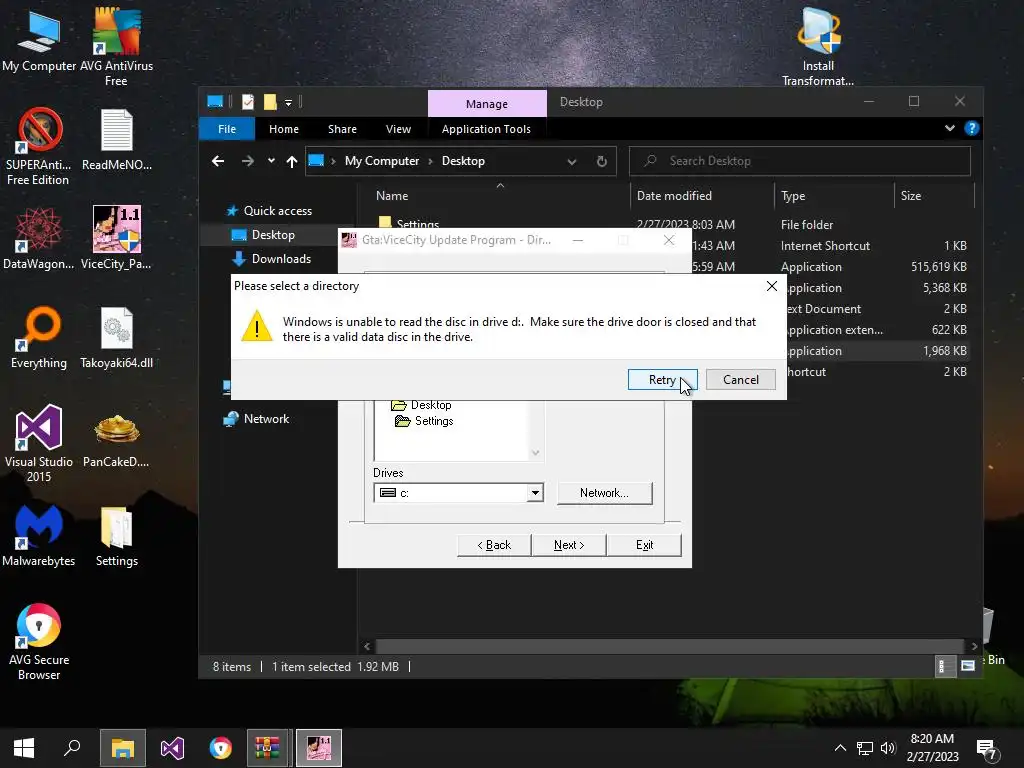Switch to details view layout icon
Image resolution: width=1024 pixels, height=768 pixels.
(943, 666)
